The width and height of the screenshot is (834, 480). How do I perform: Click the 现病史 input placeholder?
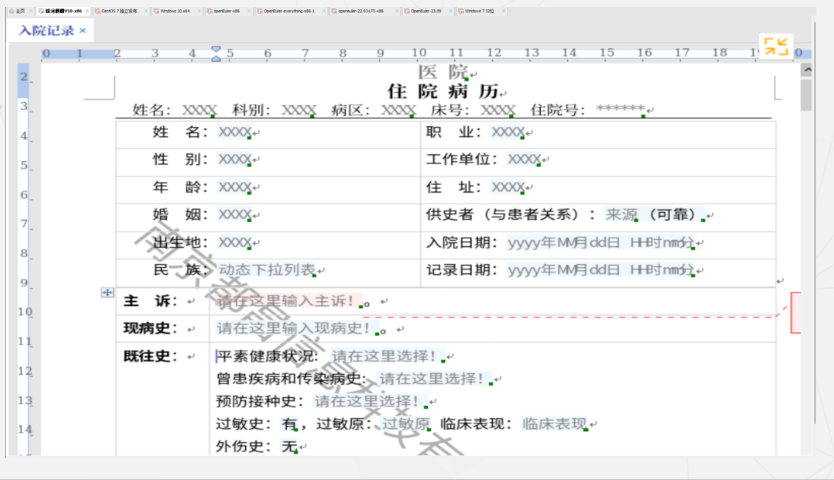294,328
